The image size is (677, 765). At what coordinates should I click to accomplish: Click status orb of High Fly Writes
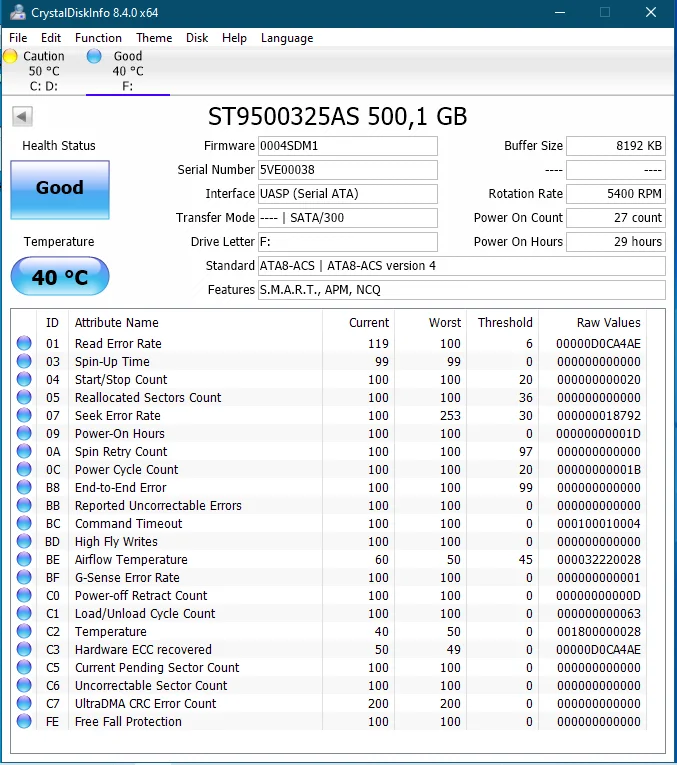point(24,542)
